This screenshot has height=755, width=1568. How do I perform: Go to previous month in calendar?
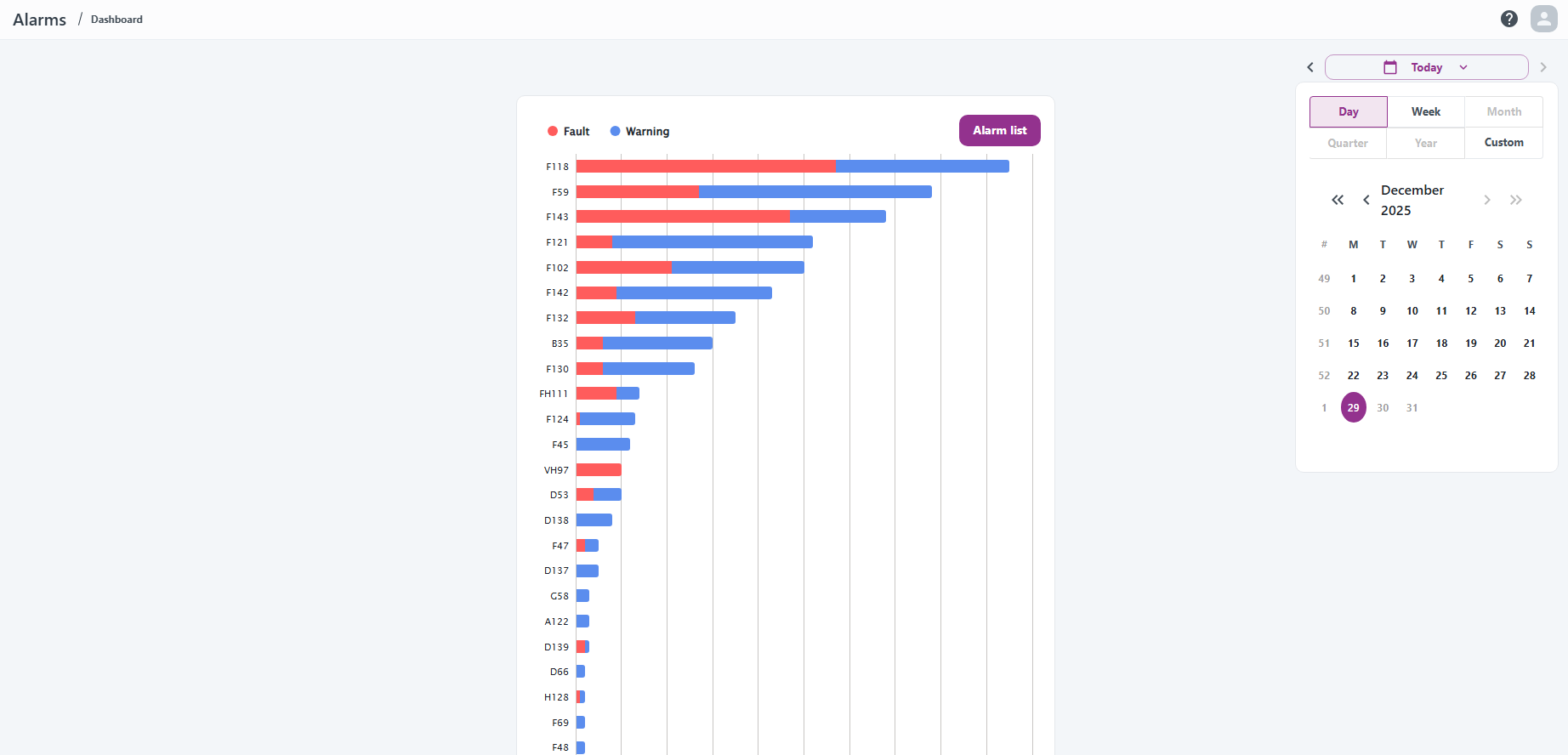1366,200
